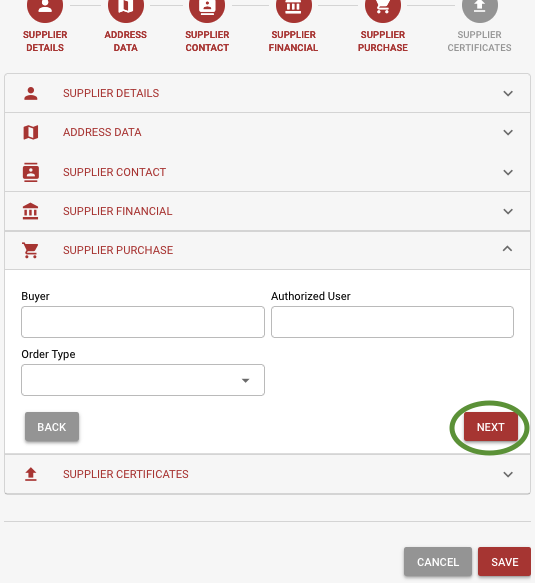Click the Supplier Financial accordion header text
Image resolution: width=535 pixels, height=583 pixels.
point(117,211)
